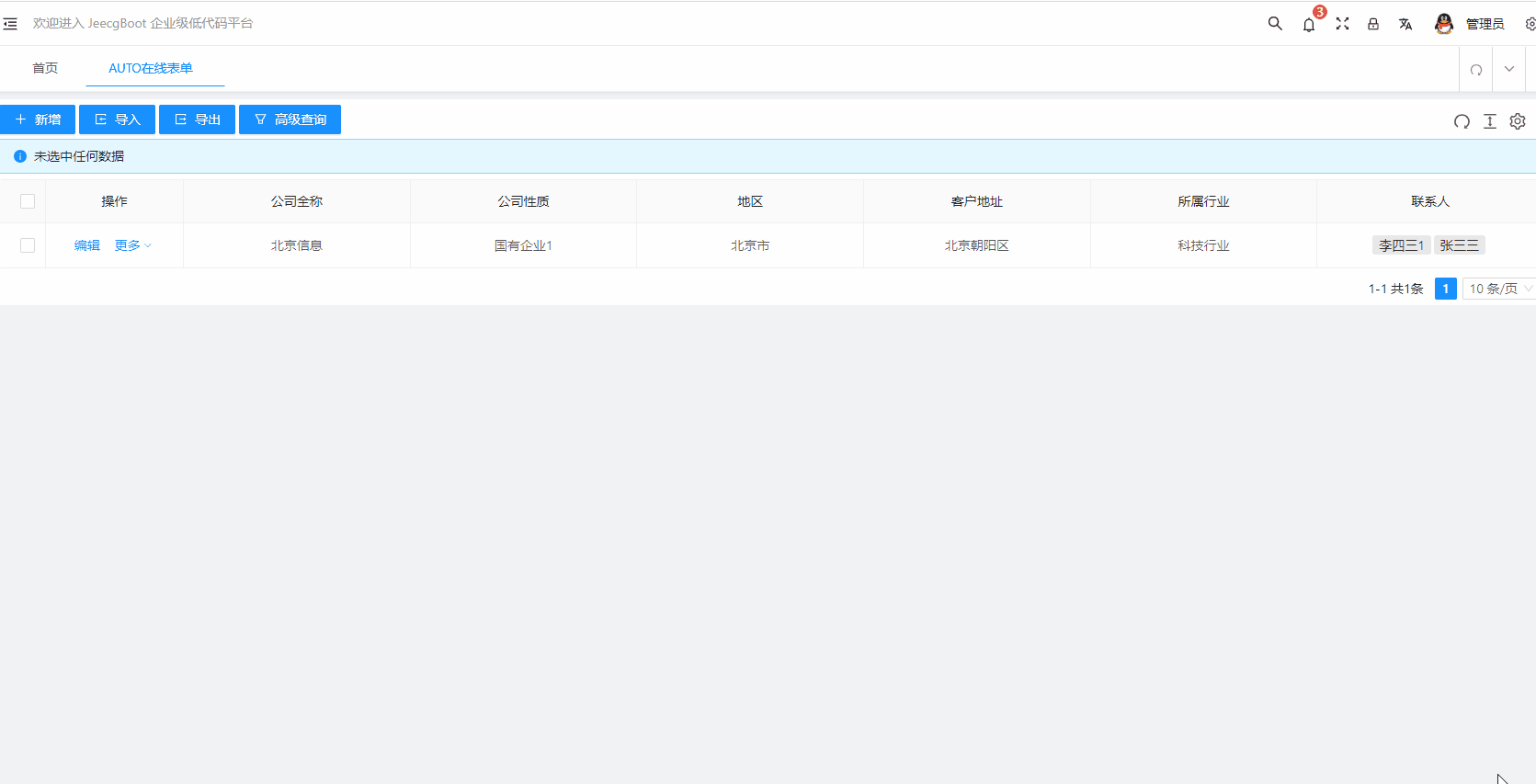
Task: Click the 新增 button
Action: 38,119
